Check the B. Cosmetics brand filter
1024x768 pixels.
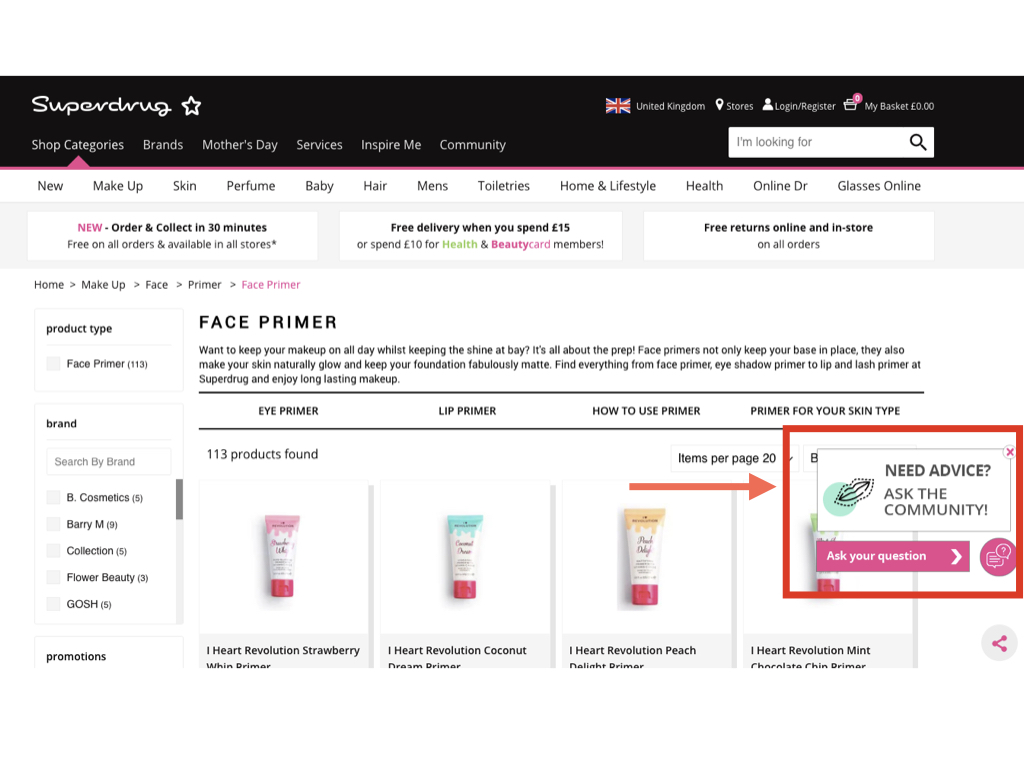[x=54, y=498]
